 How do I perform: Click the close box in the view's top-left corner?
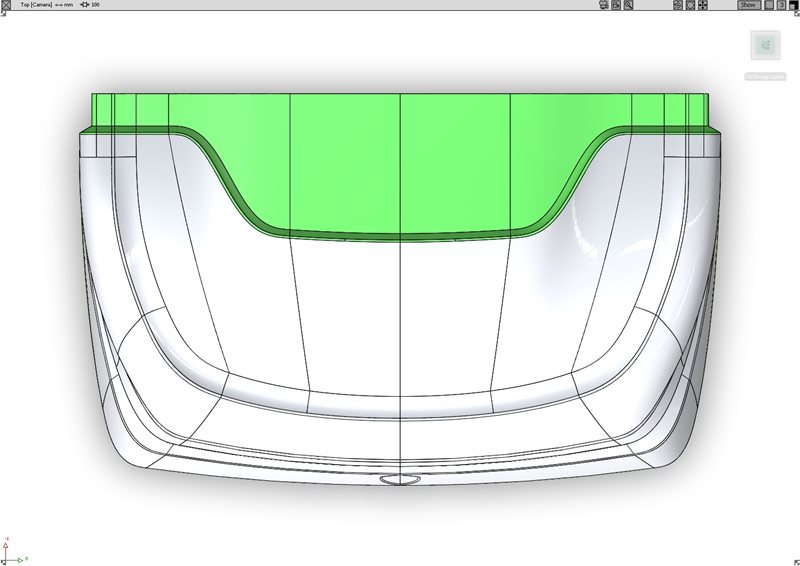tap(5, 5)
